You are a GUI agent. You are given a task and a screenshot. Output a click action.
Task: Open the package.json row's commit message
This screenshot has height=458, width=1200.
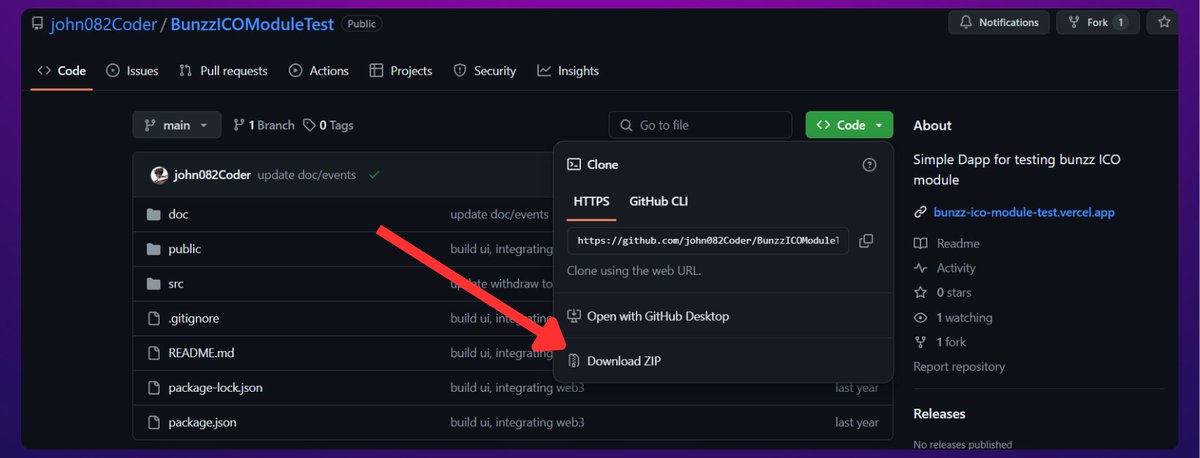coord(517,422)
